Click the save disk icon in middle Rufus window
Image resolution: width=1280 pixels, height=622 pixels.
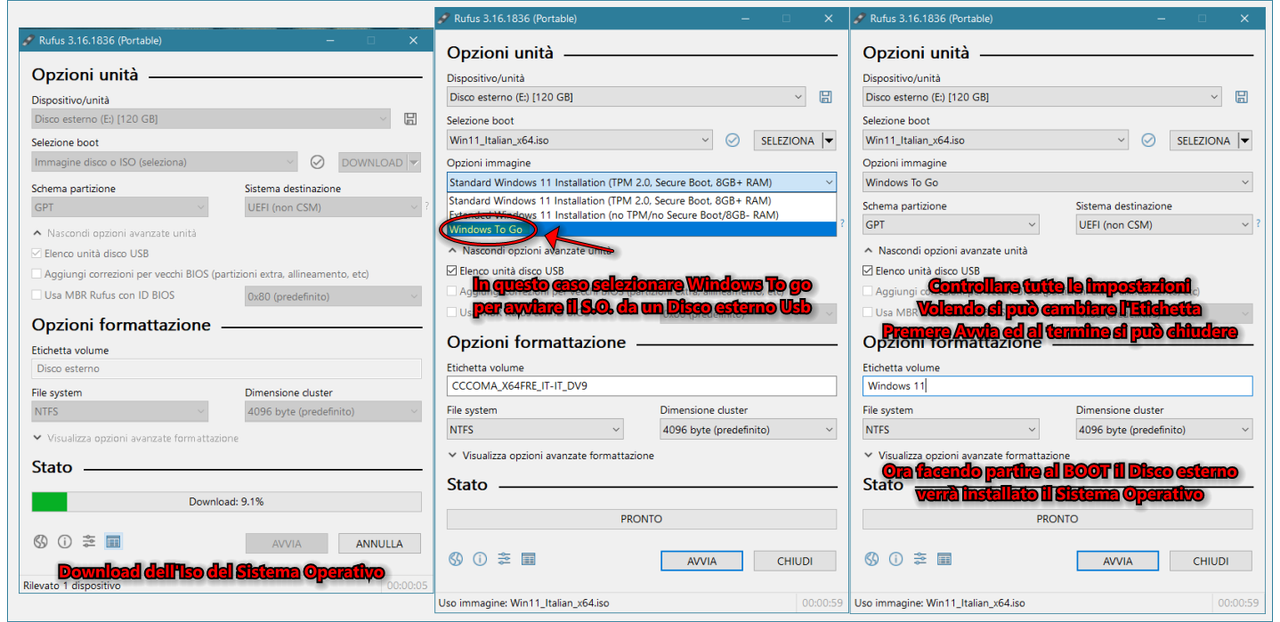[x=825, y=97]
